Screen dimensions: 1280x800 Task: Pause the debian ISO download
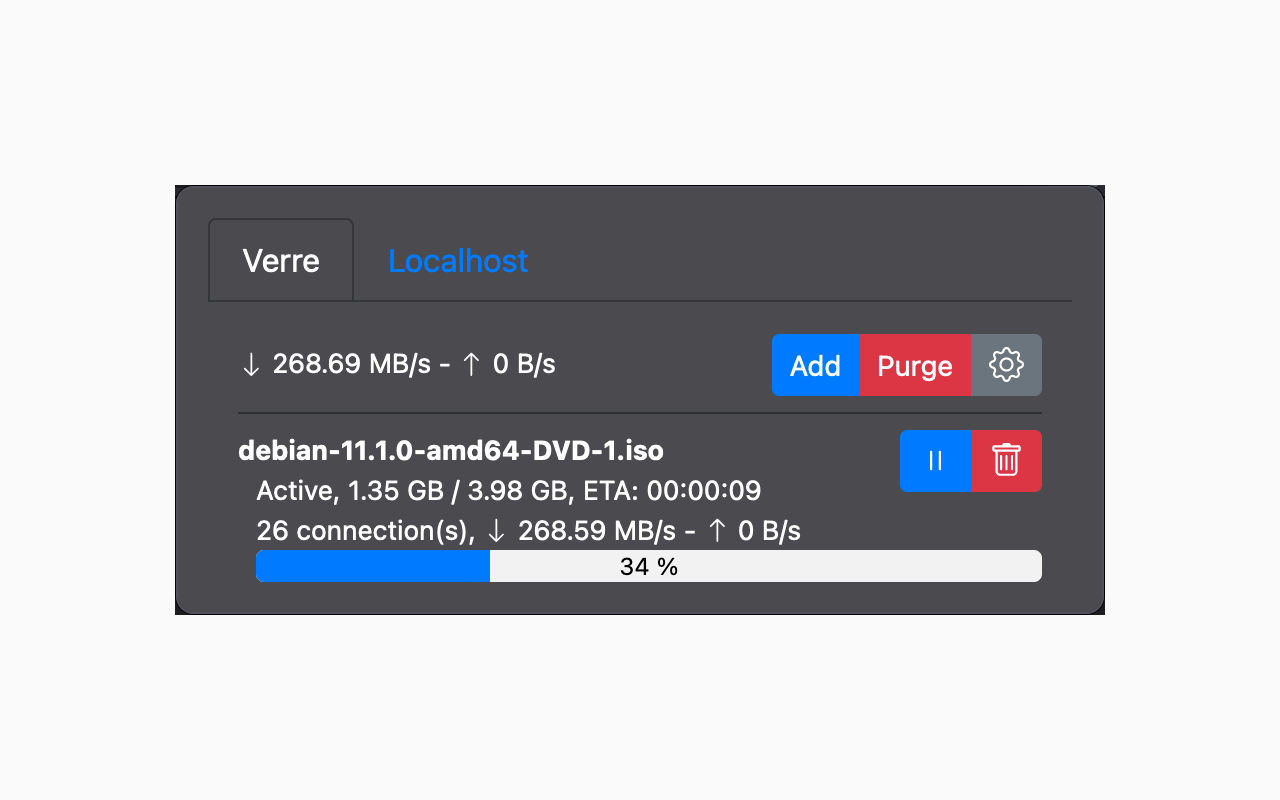(x=935, y=461)
